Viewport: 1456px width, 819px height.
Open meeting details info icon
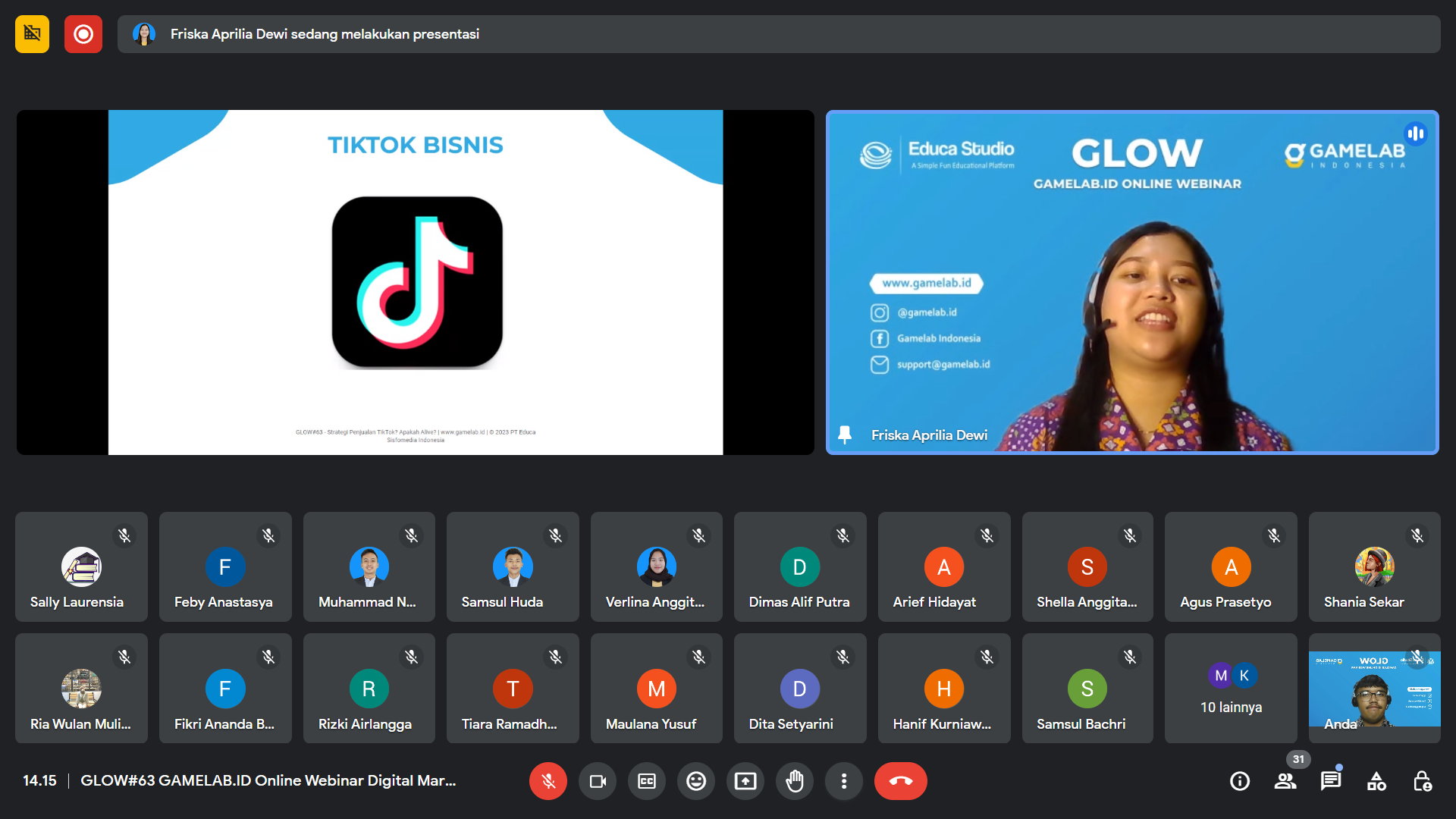click(1240, 781)
